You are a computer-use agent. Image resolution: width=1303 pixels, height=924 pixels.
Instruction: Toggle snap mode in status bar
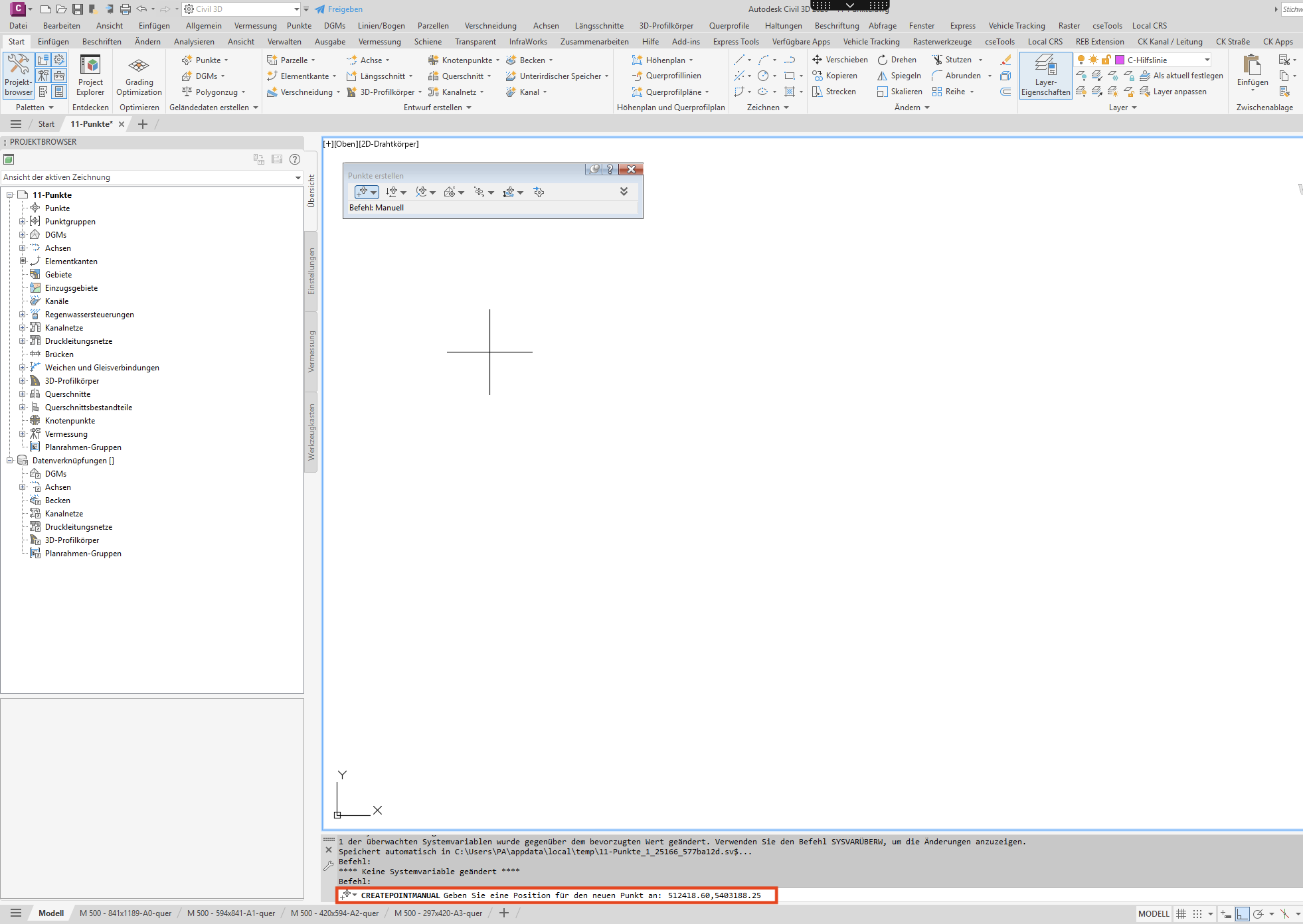pos(1197,914)
